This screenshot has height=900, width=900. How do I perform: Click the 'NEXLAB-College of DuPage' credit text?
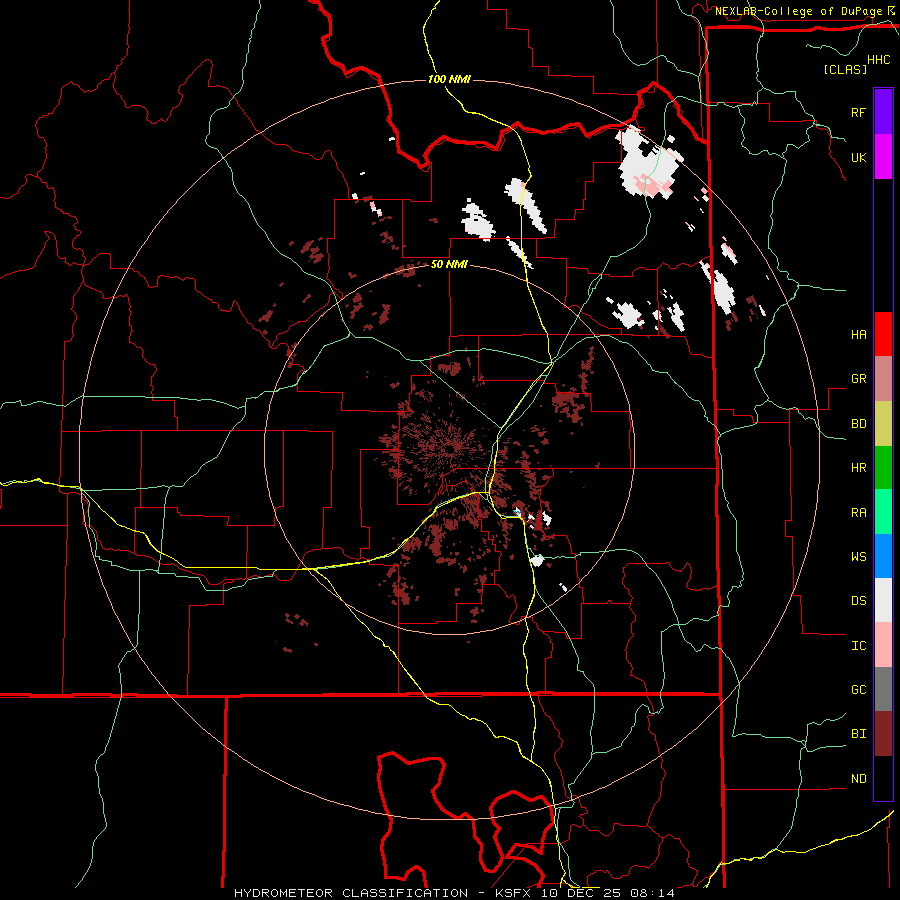(798, 11)
